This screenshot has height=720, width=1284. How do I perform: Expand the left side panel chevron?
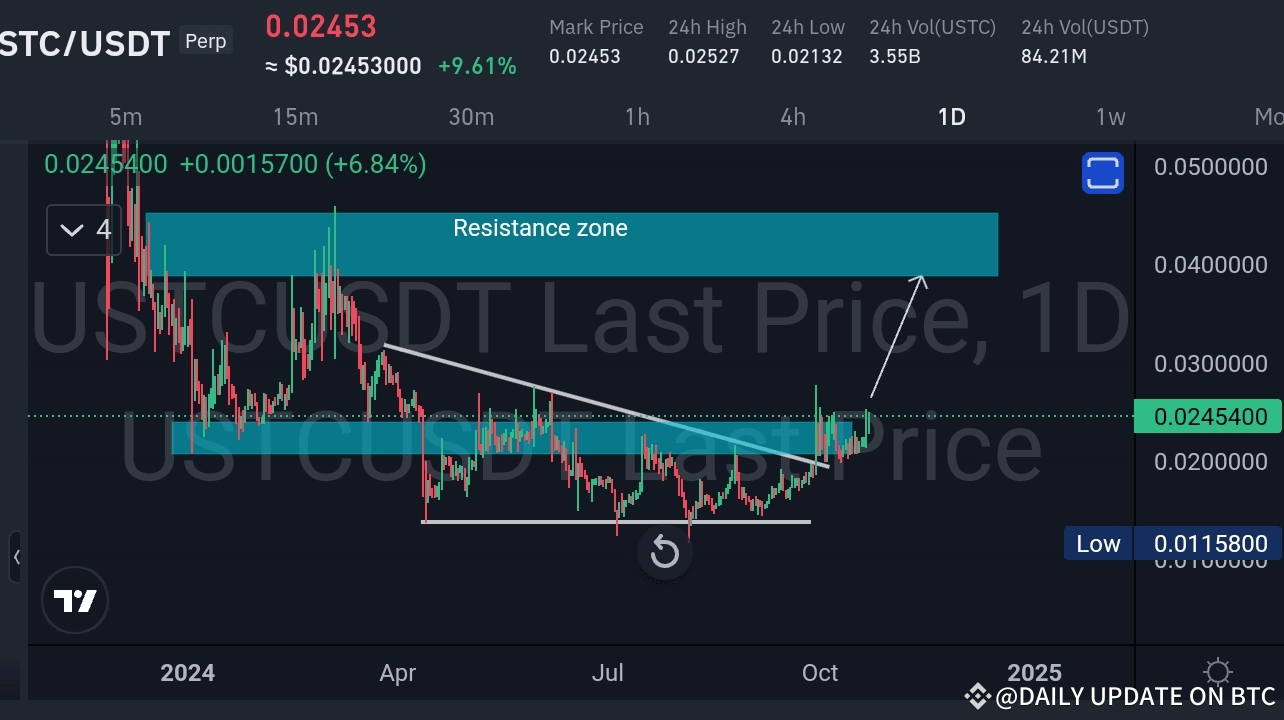pyautogui.click(x=16, y=558)
